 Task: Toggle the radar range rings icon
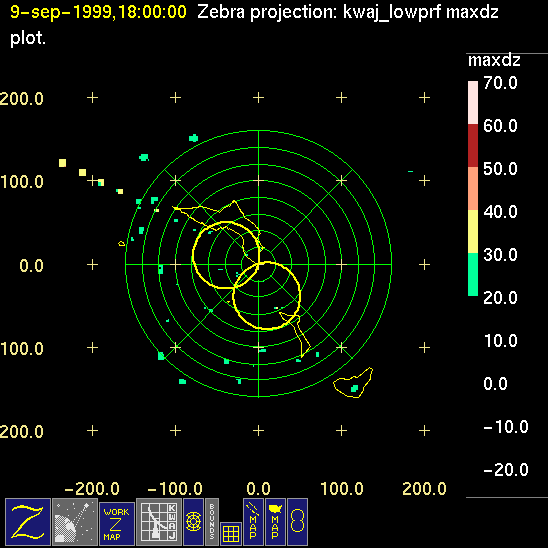pos(193,522)
